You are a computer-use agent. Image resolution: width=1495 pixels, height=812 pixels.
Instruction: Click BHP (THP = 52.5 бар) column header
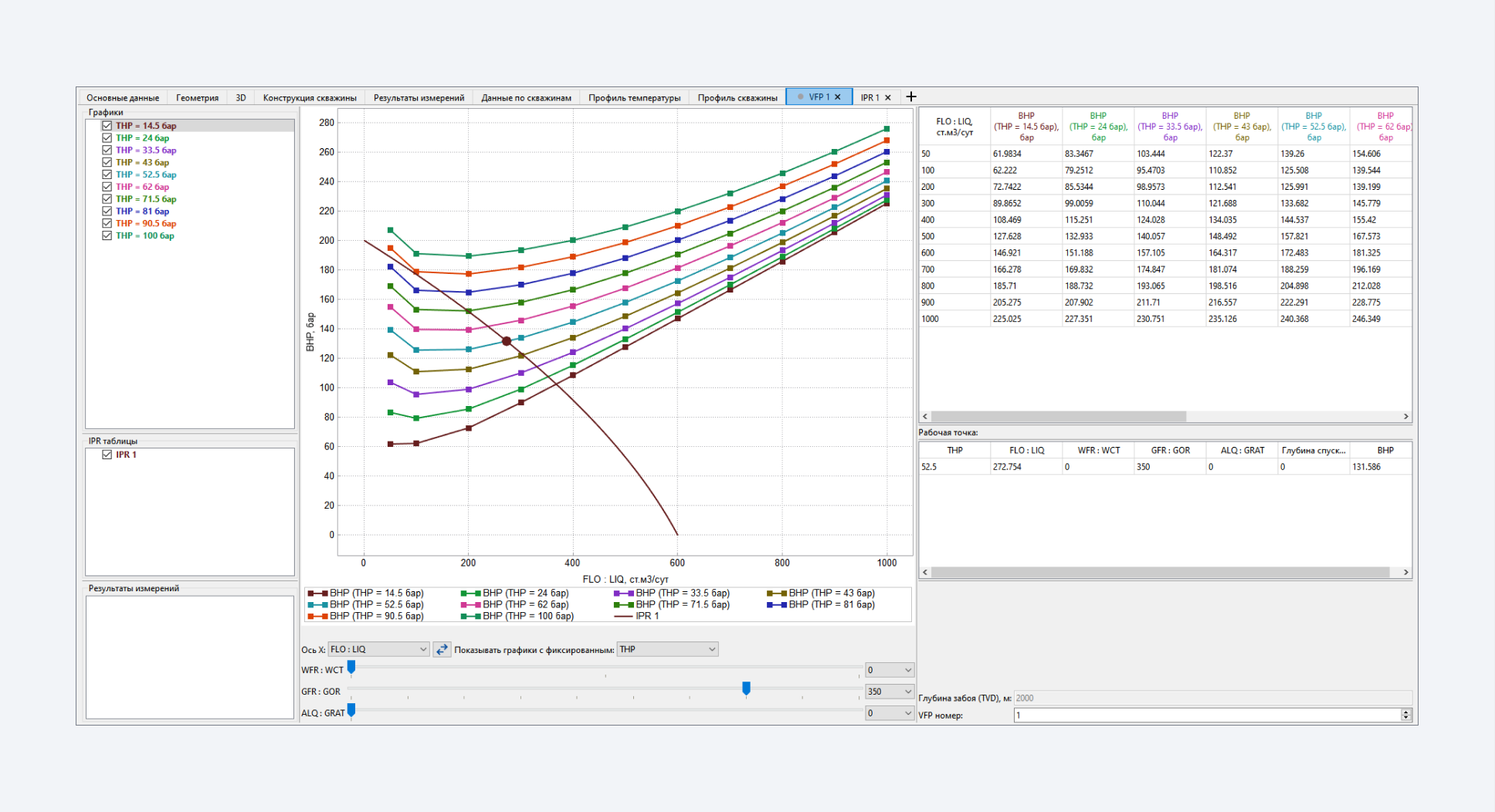point(1314,127)
